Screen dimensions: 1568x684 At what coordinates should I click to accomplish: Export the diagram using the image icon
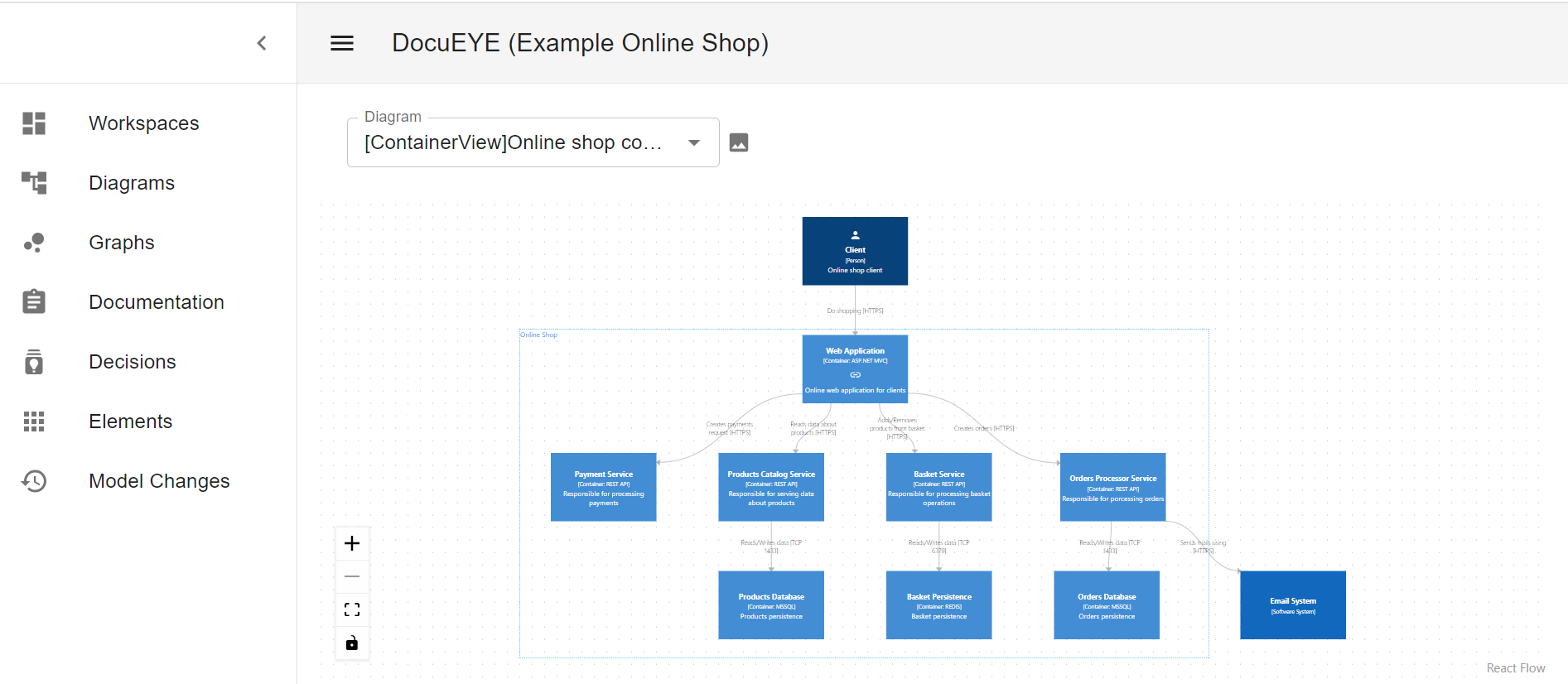[739, 142]
